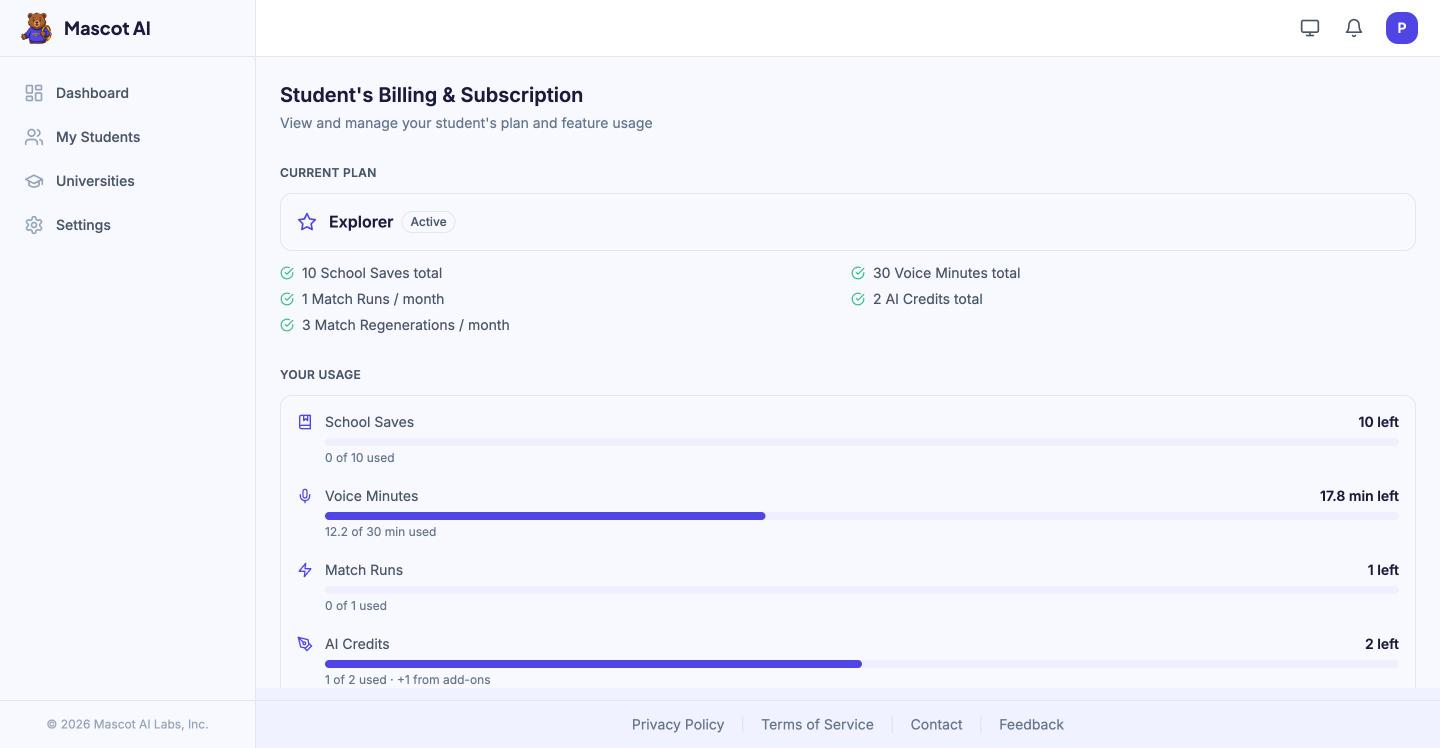Click the School Saves empty progress bar
The image size is (1440, 748).
click(862, 442)
